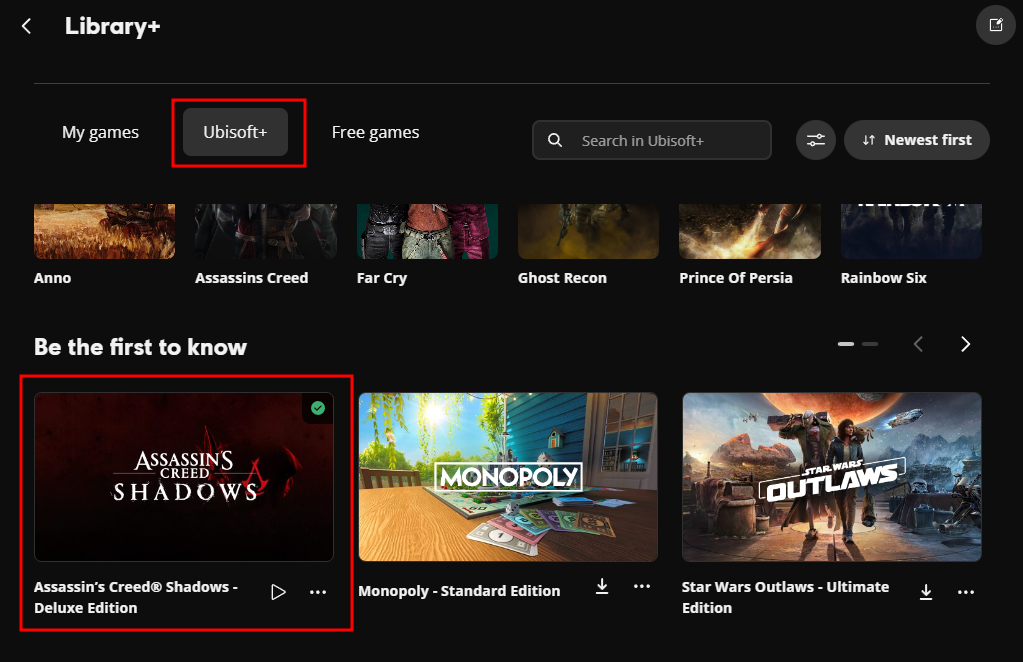1023x662 pixels.
Task: Go back using the arrow beside Library+
Action: pos(26,26)
